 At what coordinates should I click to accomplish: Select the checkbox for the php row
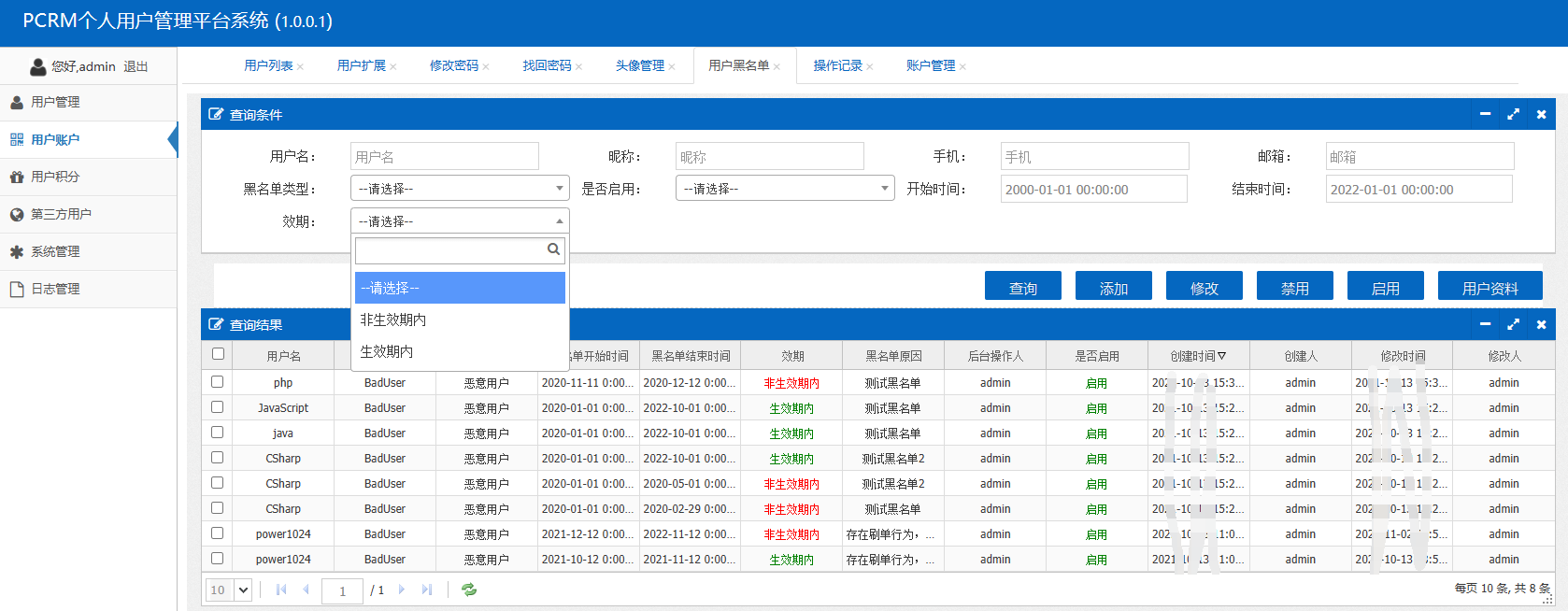[x=218, y=382]
